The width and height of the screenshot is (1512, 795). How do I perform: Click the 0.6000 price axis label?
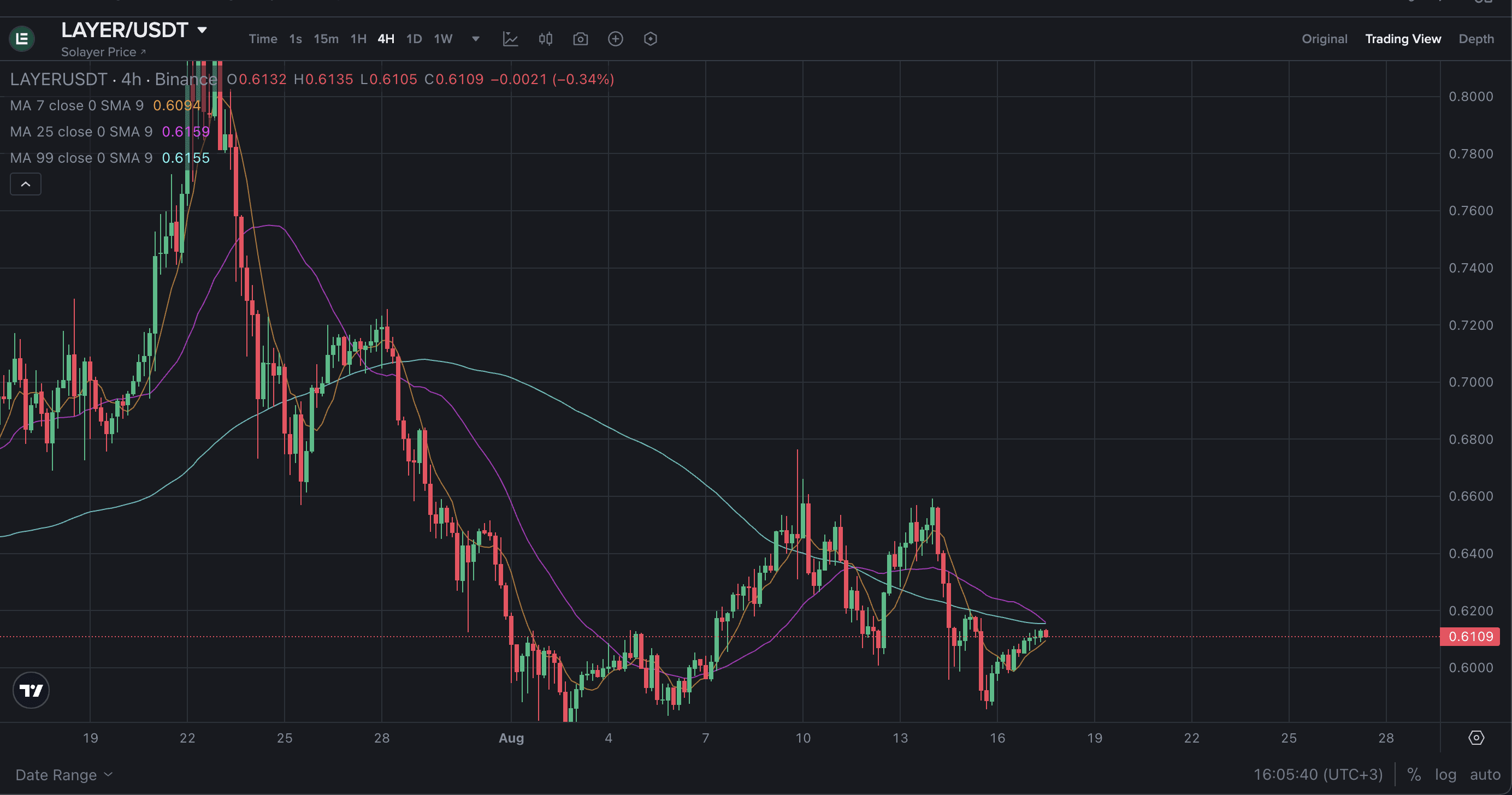coord(1471,668)
